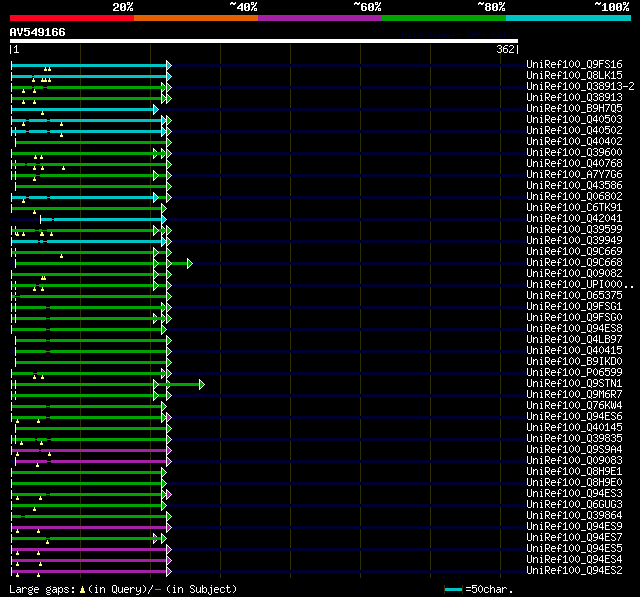Image resolution: width=640 pixels, height=597 pixels.
Task: Click the far-right arrowhead on Q9STN1 alignment
Action: (202, 385)
